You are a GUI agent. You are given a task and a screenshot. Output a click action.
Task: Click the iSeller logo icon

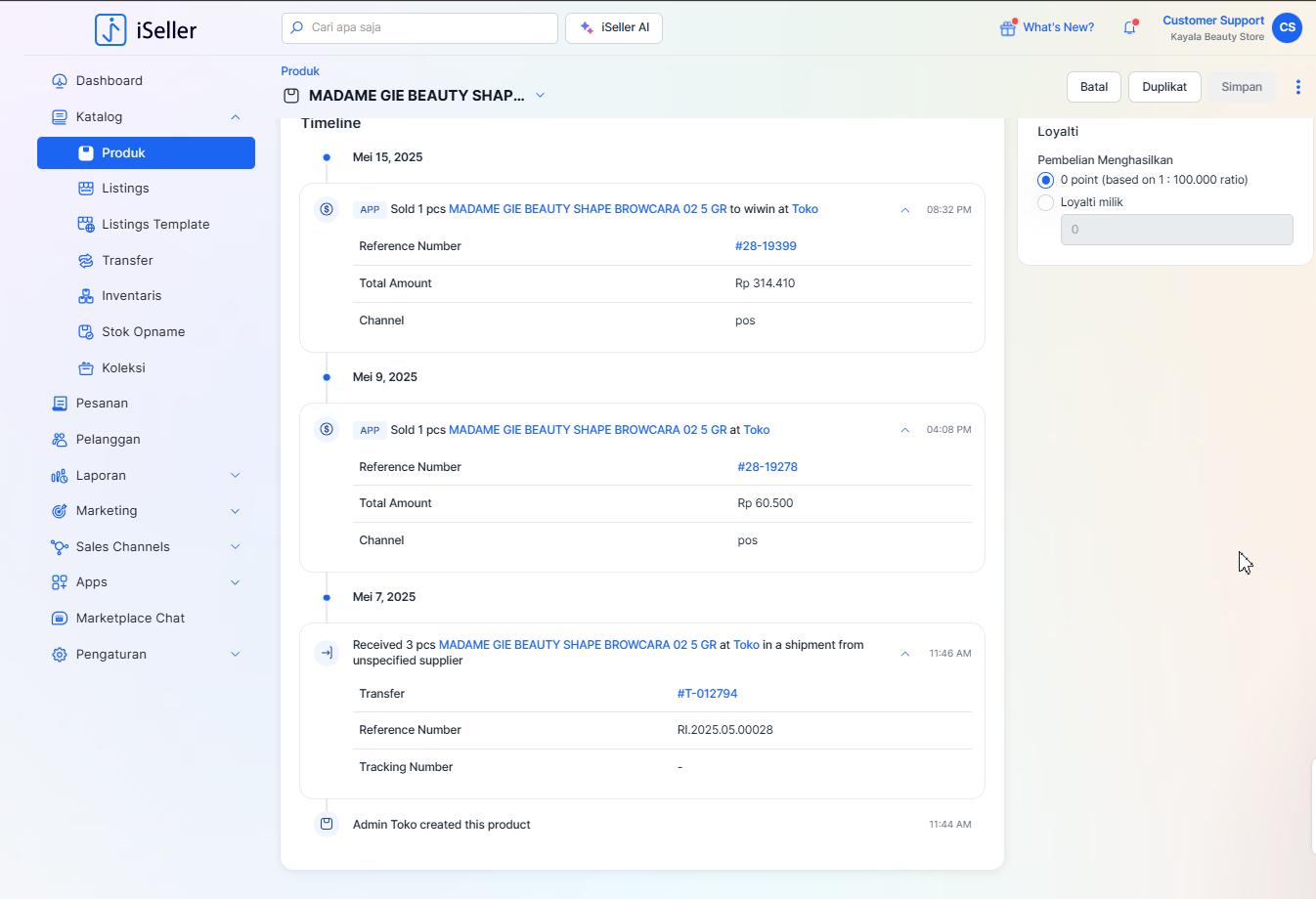pos(110,29)
